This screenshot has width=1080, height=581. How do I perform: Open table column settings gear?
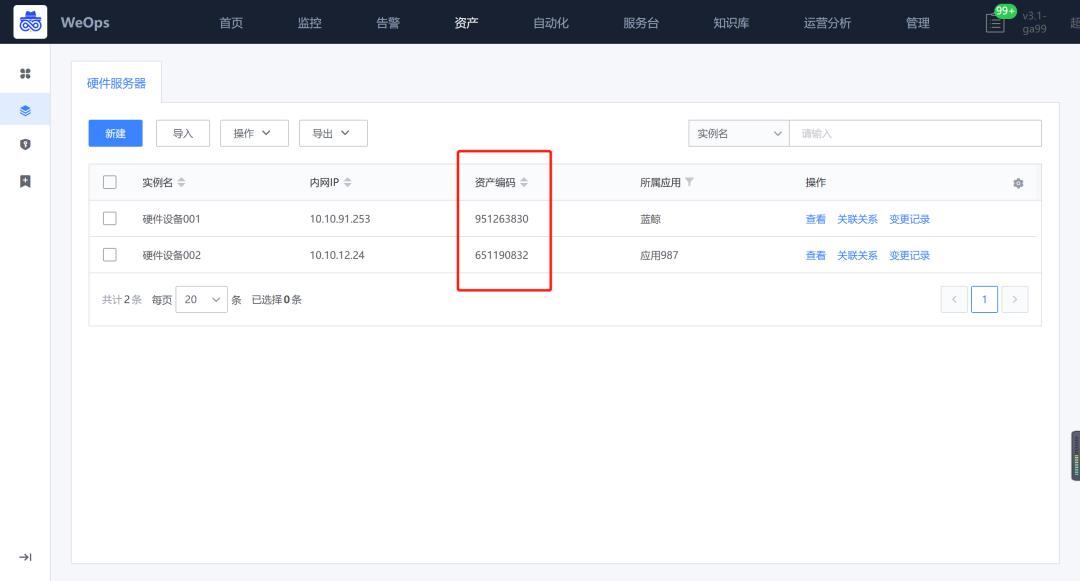[x=1018, y=183]
